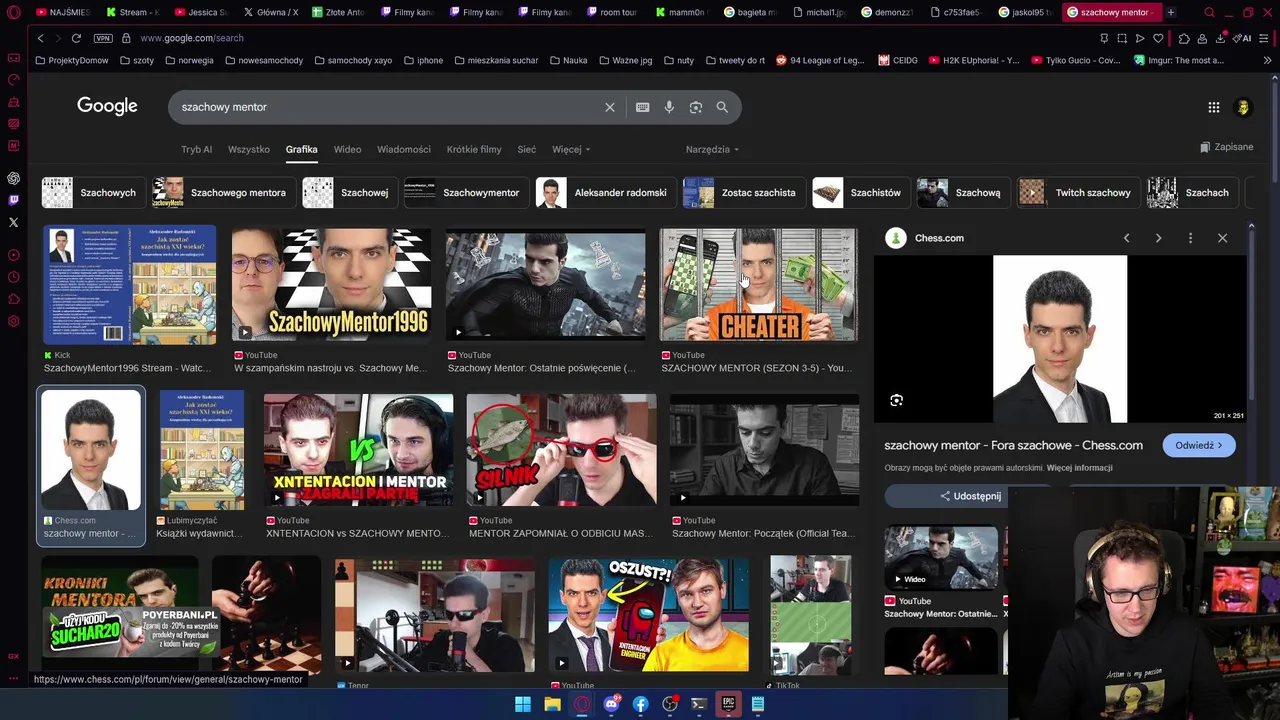Open the tab search magnifier icon
Image resolution: width=1280 pixels, height=720 pixels.
(x=1209, y=13)
